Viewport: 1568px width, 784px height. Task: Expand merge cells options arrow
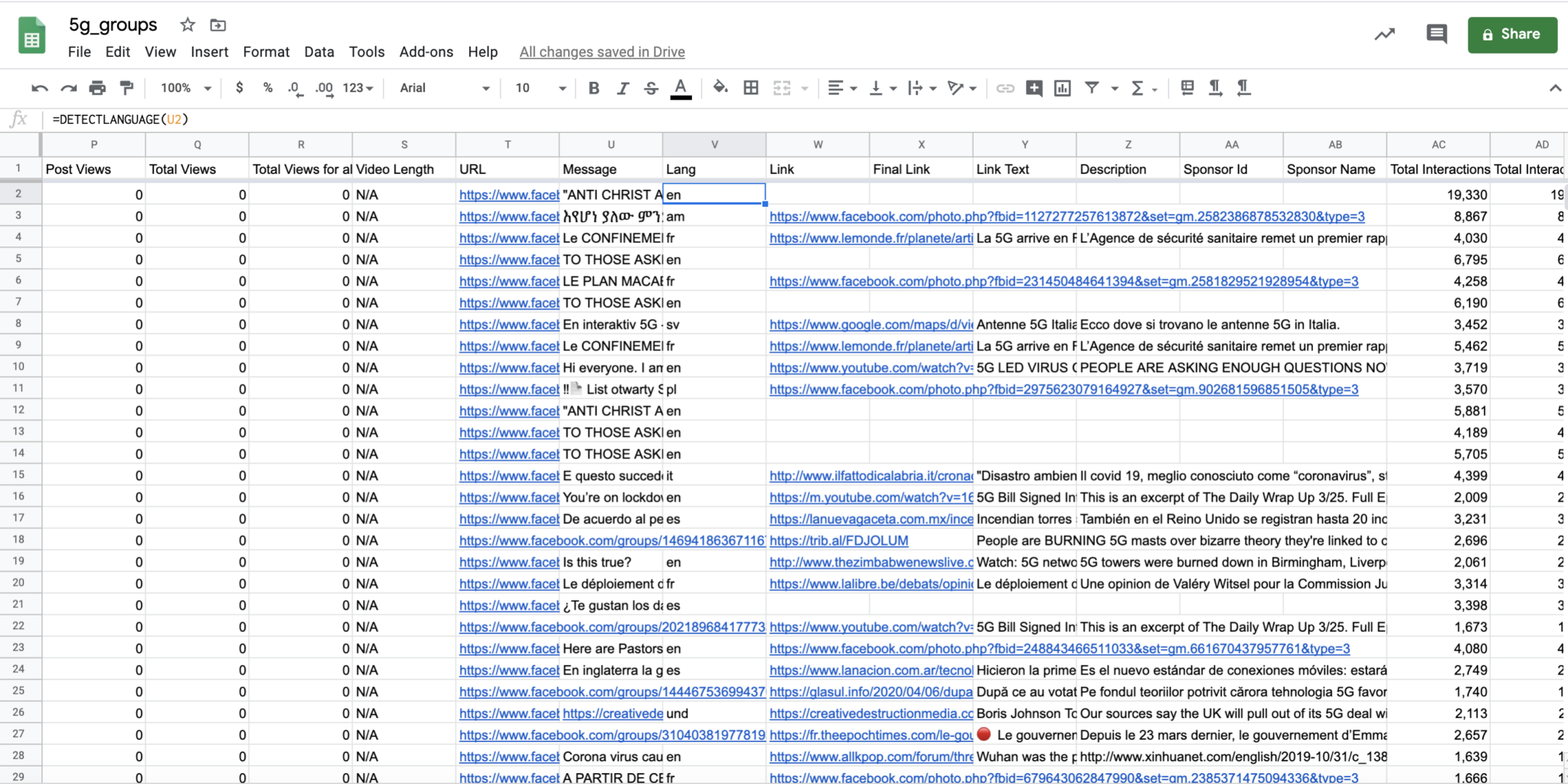pos(805,89)
